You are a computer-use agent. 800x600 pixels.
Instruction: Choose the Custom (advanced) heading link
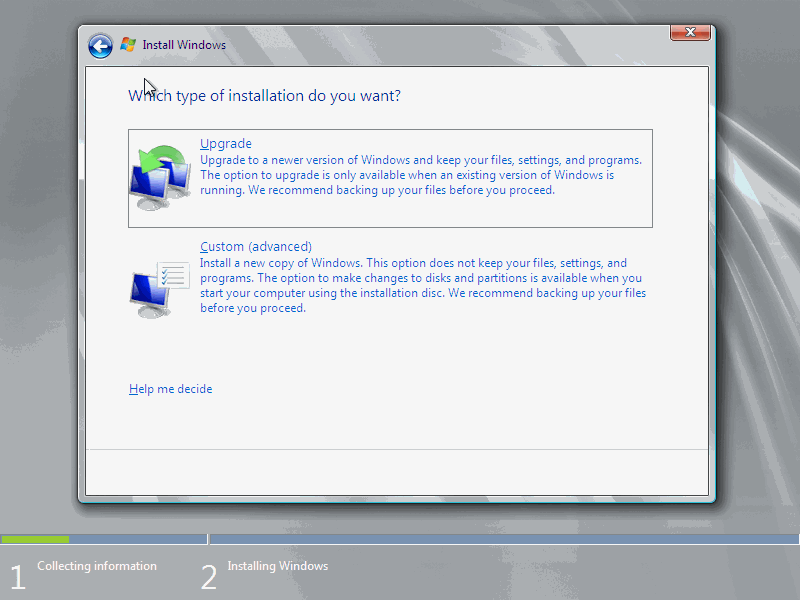[x=256, y=246]
